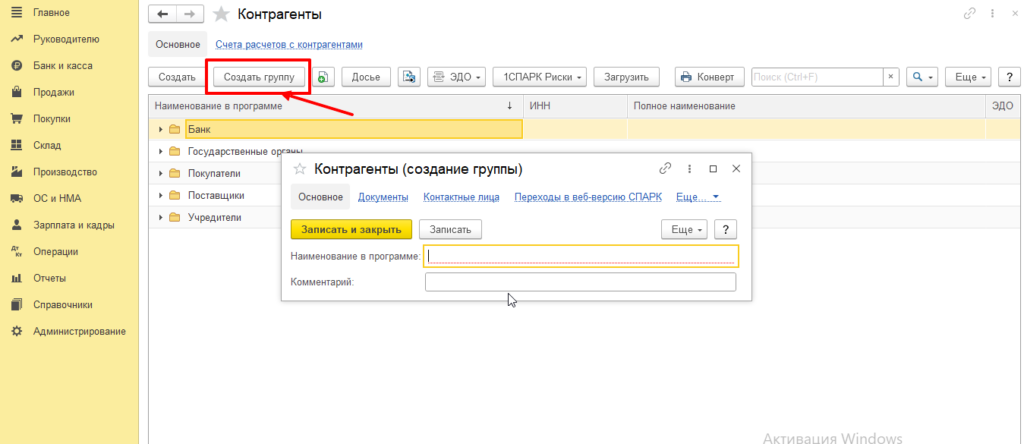The width and height of the screenshot is (1024, 444).
Task: Open the 1СПАРК Риски dropdown
Action: point(543,77)
